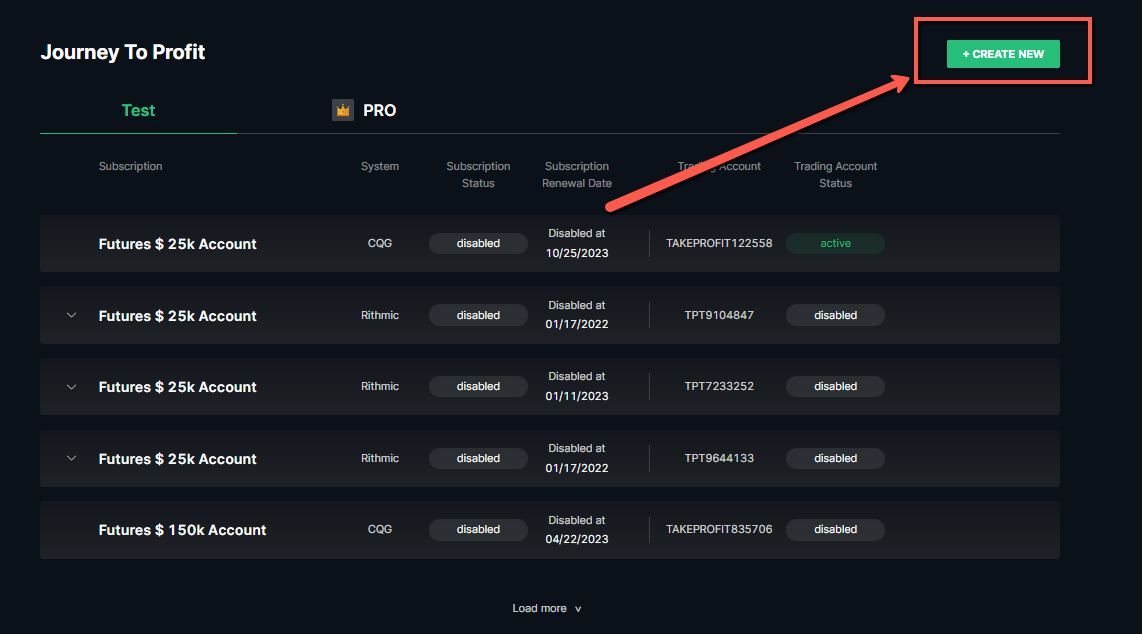Click the System column header
1142x634 pixels.
tap(380, 166)
